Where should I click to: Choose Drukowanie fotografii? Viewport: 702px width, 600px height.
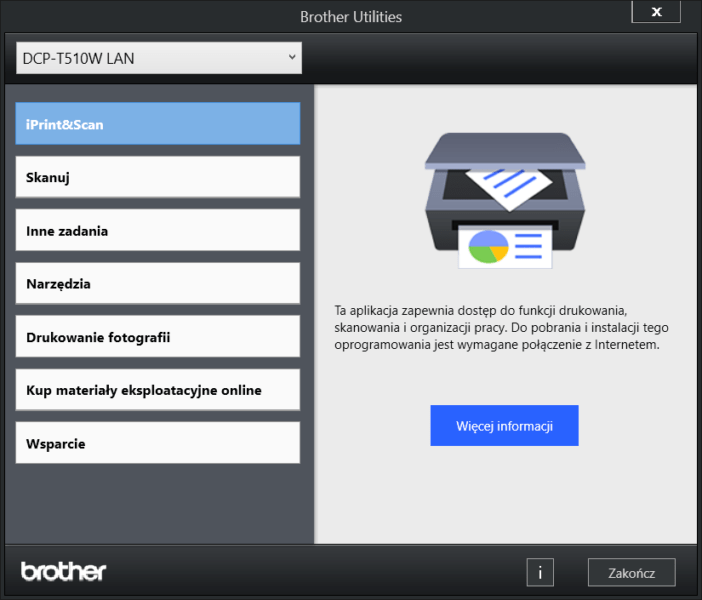click(x=158, y=336)
